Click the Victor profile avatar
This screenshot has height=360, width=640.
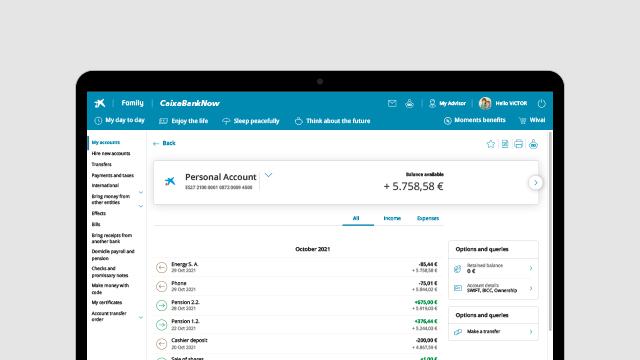tap(485, 103)
